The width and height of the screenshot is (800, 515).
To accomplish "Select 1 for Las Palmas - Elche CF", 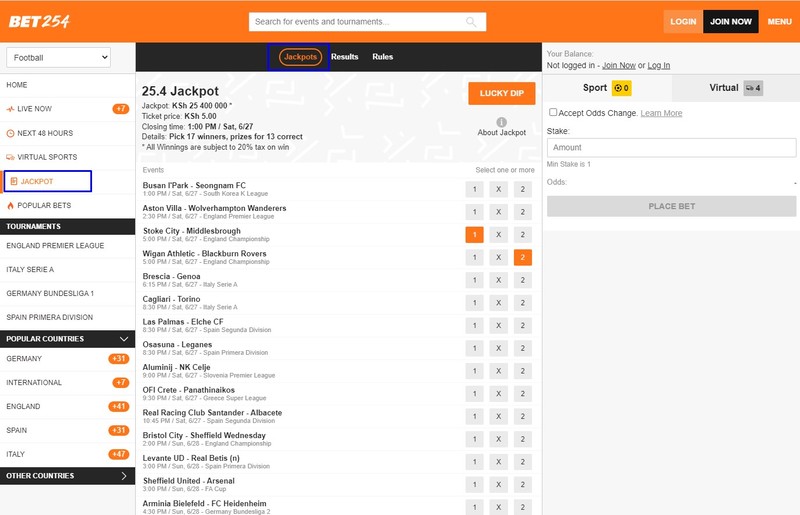I will [474, 326].
